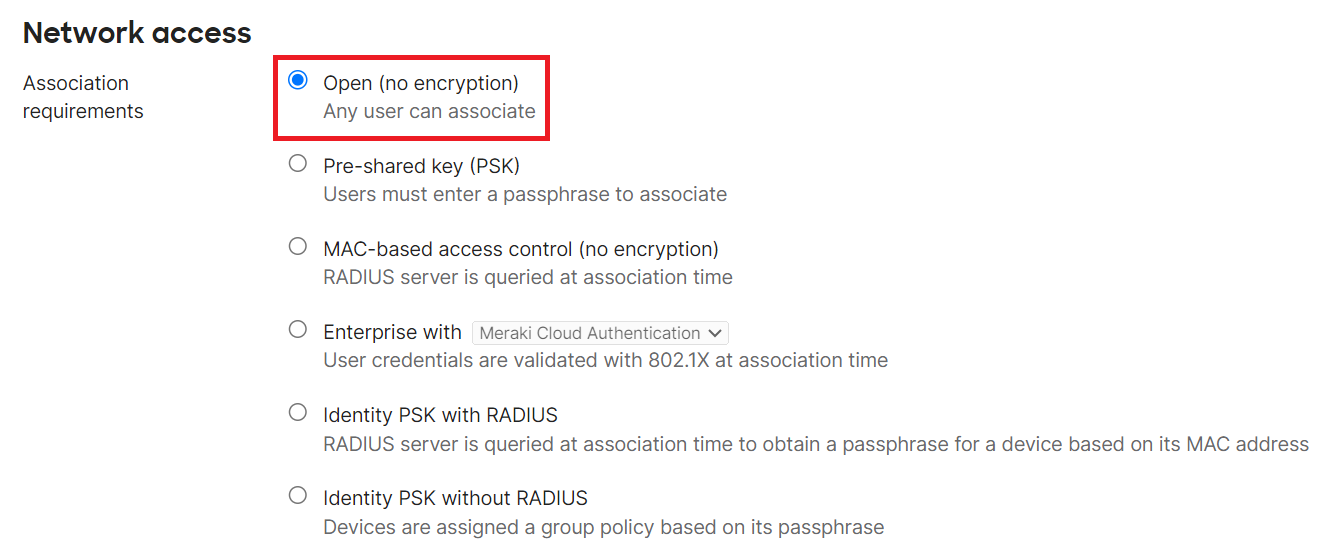The image size is (1329, 556).
Task: Click the dropdown chevron beside Meraki Cloud Authentication
Action: point(714,333)
